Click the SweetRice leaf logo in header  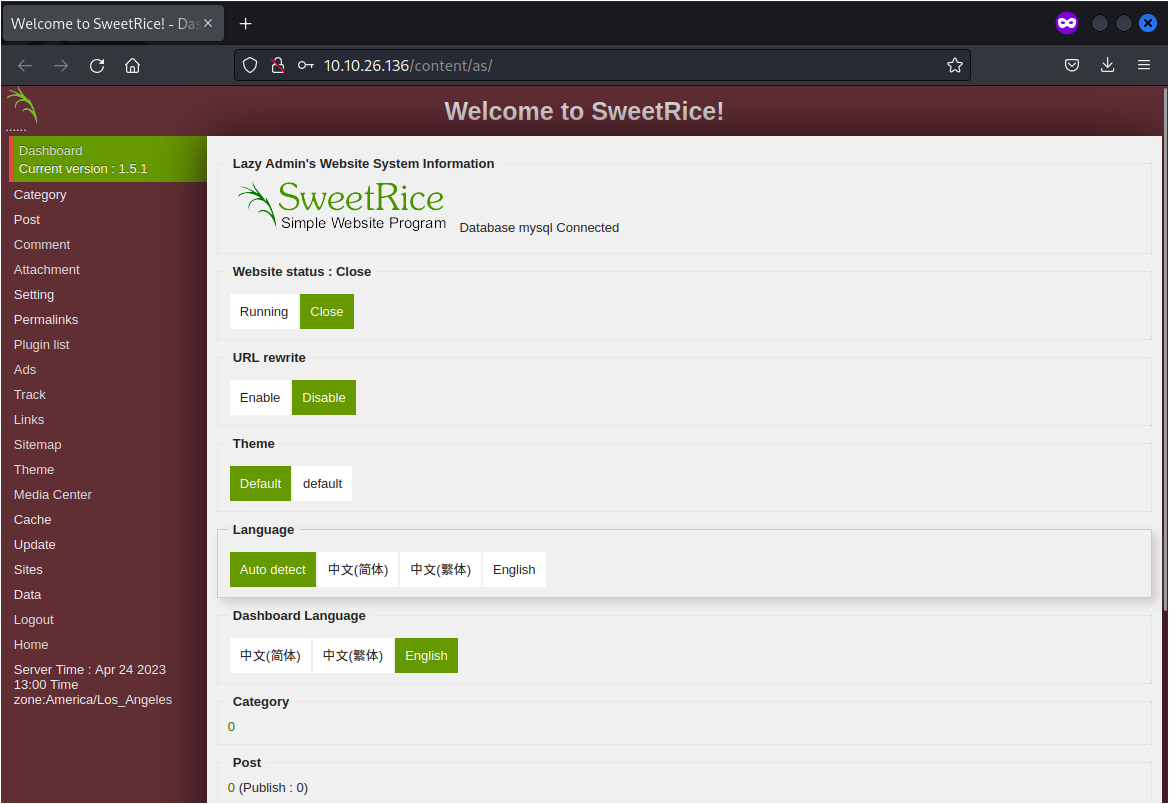[x=21, y=106]
